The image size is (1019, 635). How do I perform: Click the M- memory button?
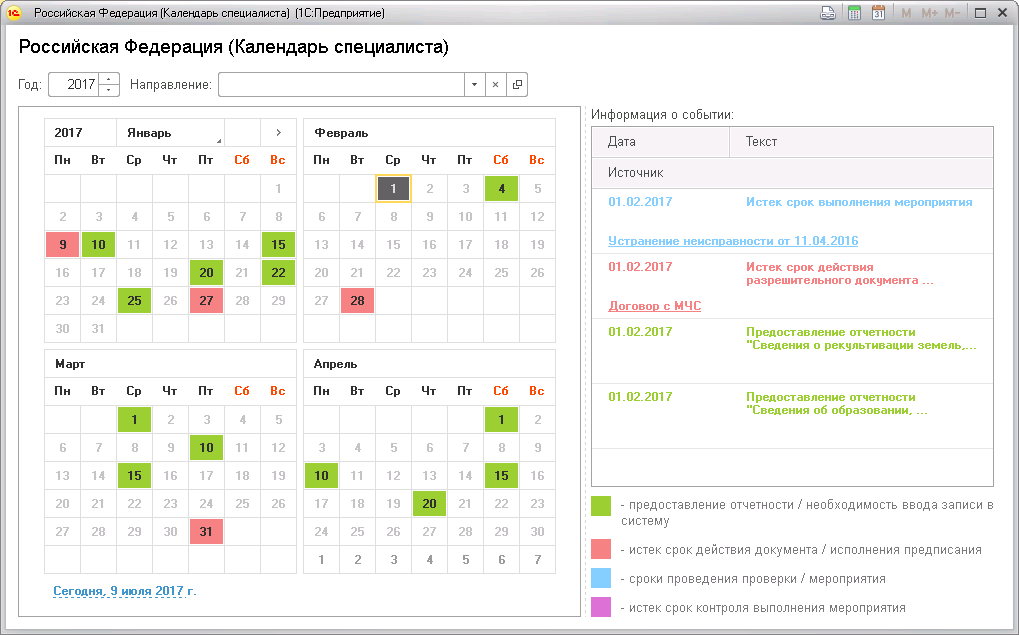tap(952, 13)
